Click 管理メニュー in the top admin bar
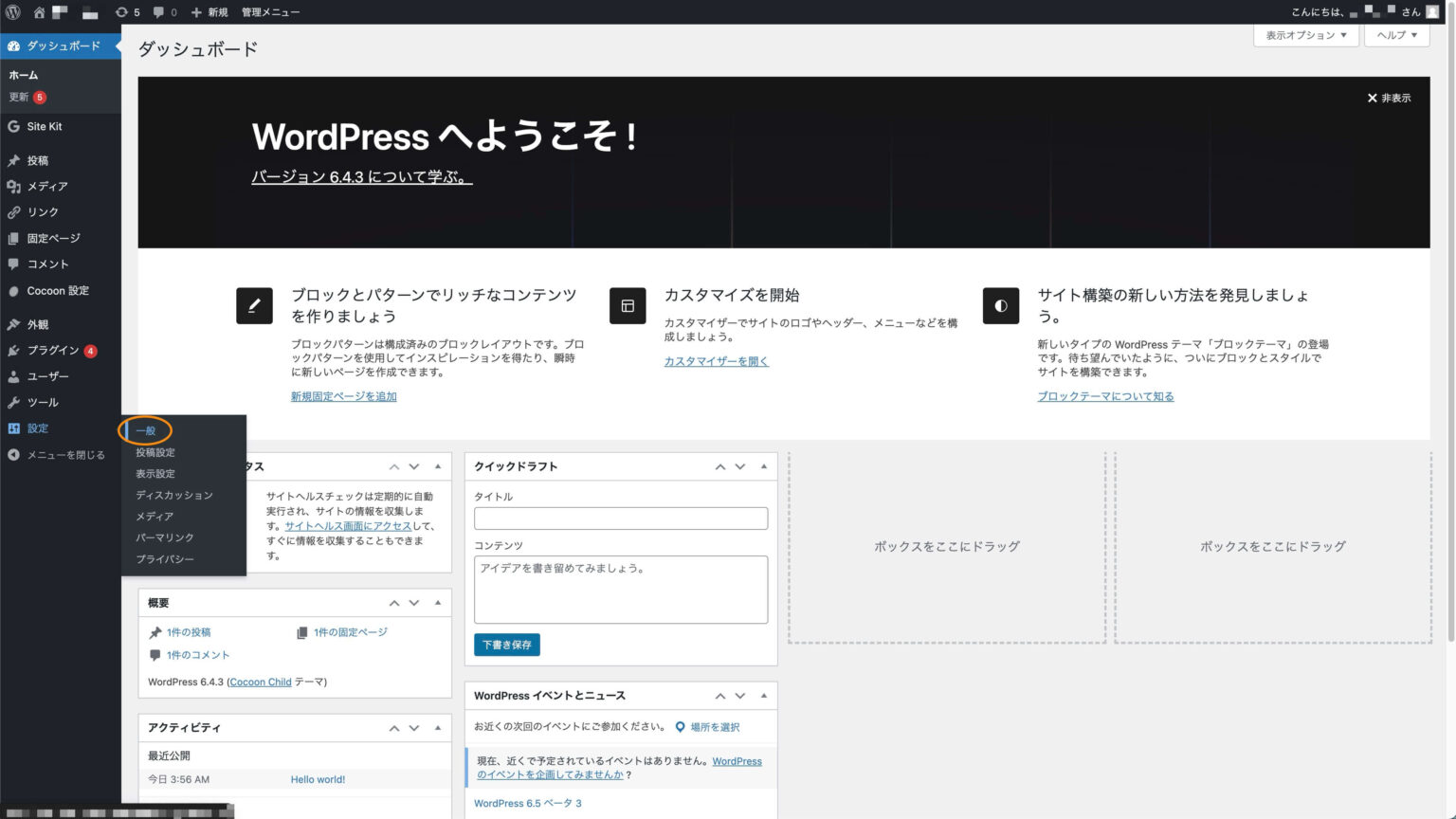The height and width of the screenshot is (819, 1456). pyautogui.click(x=268, y=12)
